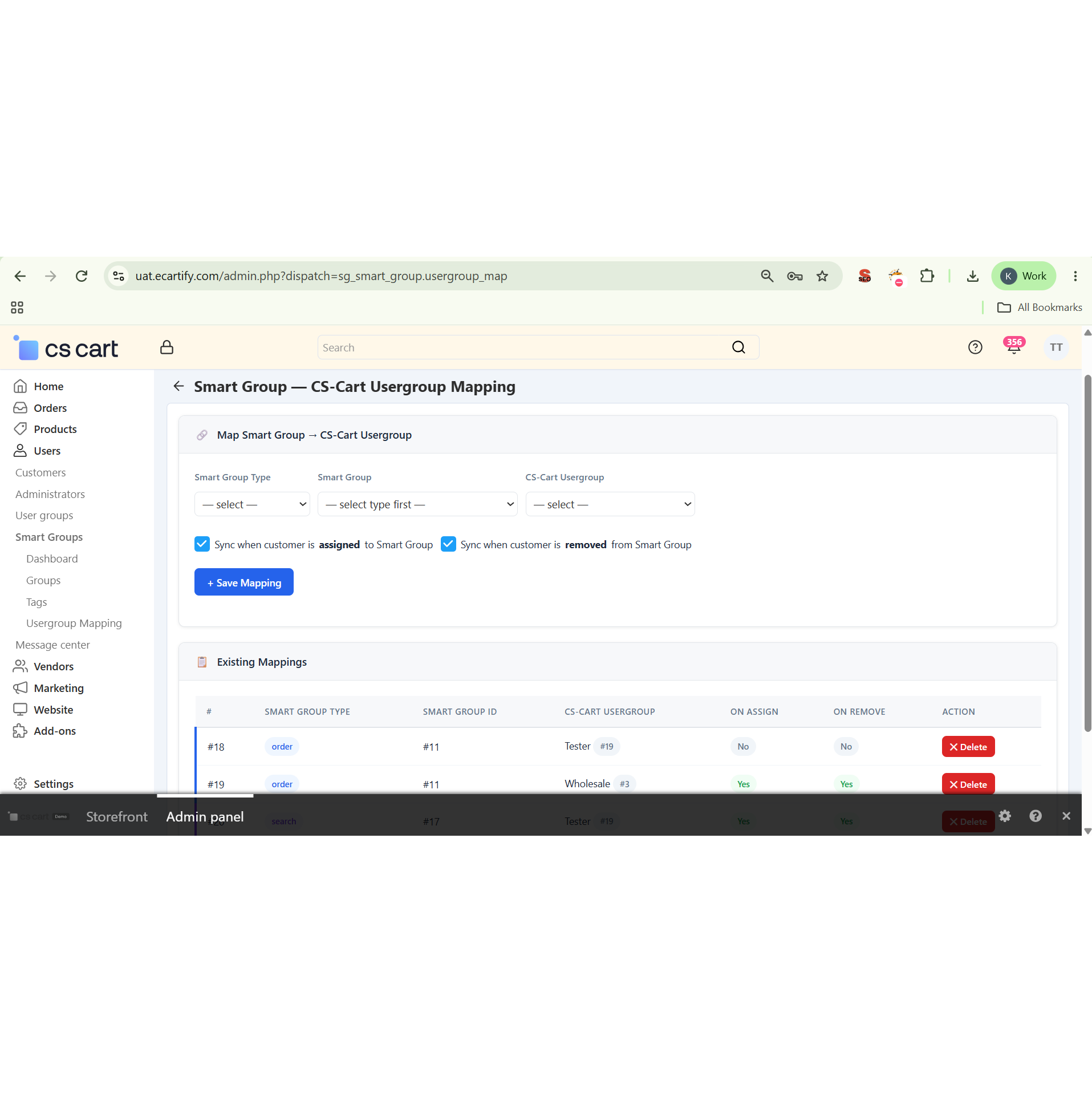Open bottom bar help icon
1092x1093 pixels.
click(x=1036, y=816)
